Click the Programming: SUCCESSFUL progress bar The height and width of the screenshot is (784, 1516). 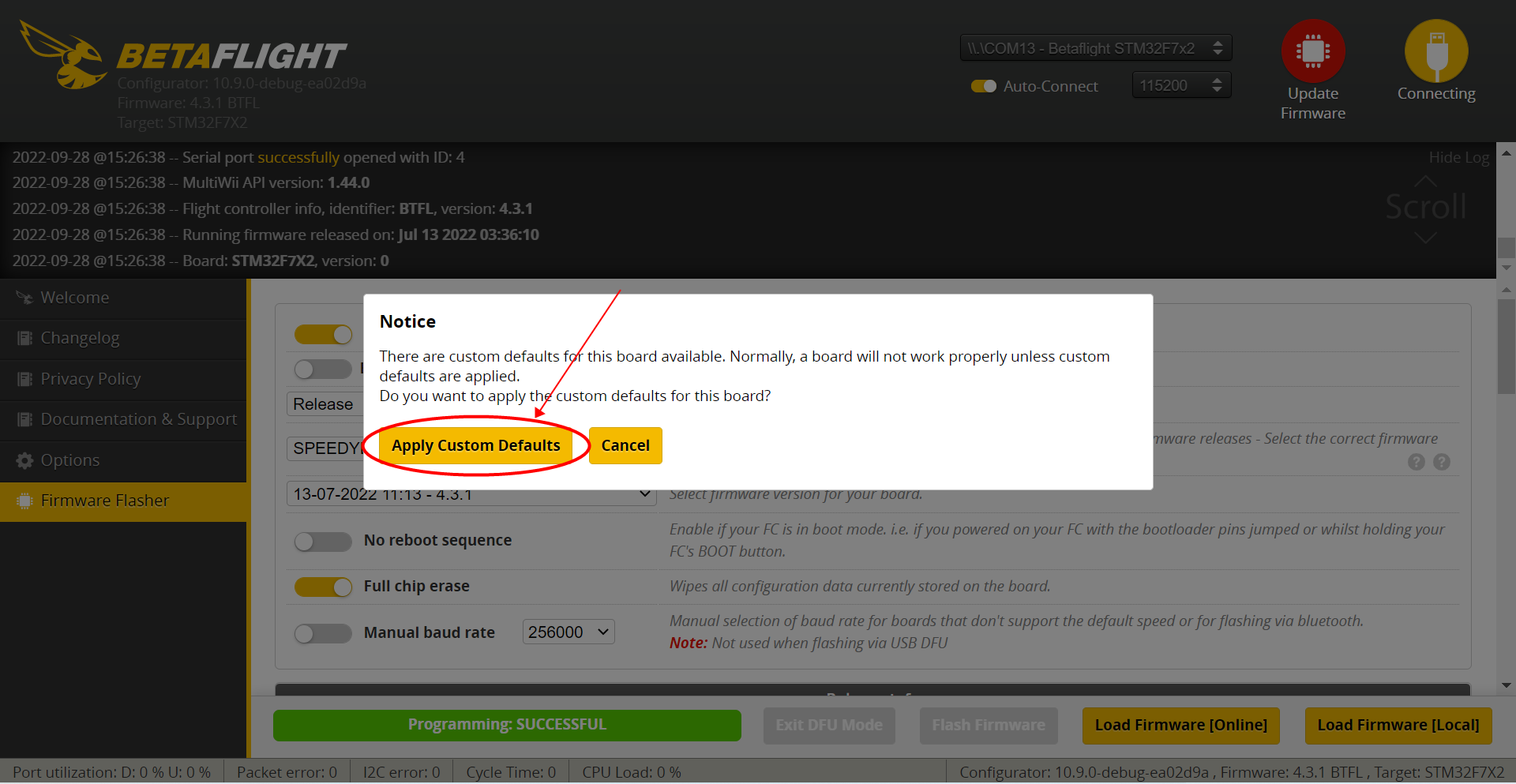pyautogui.click(x=507, y=725)
